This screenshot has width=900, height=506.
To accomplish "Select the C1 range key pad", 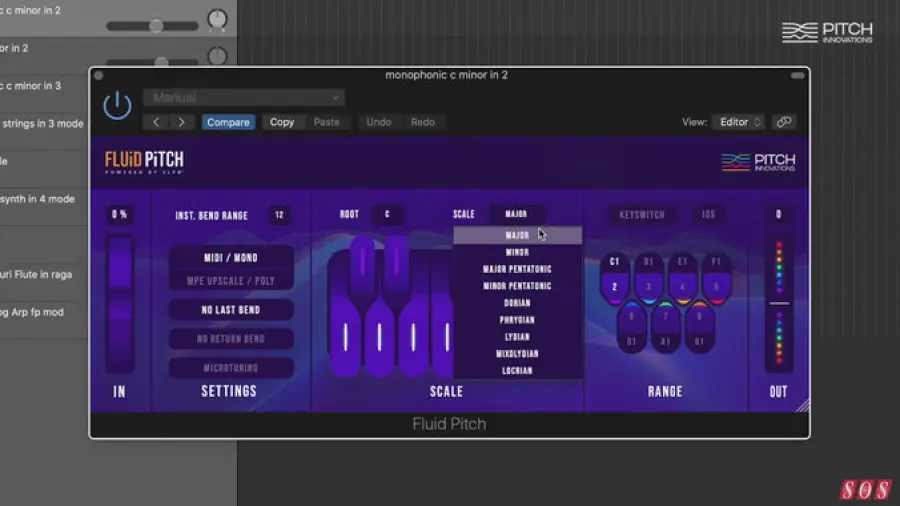I will 615,276.
